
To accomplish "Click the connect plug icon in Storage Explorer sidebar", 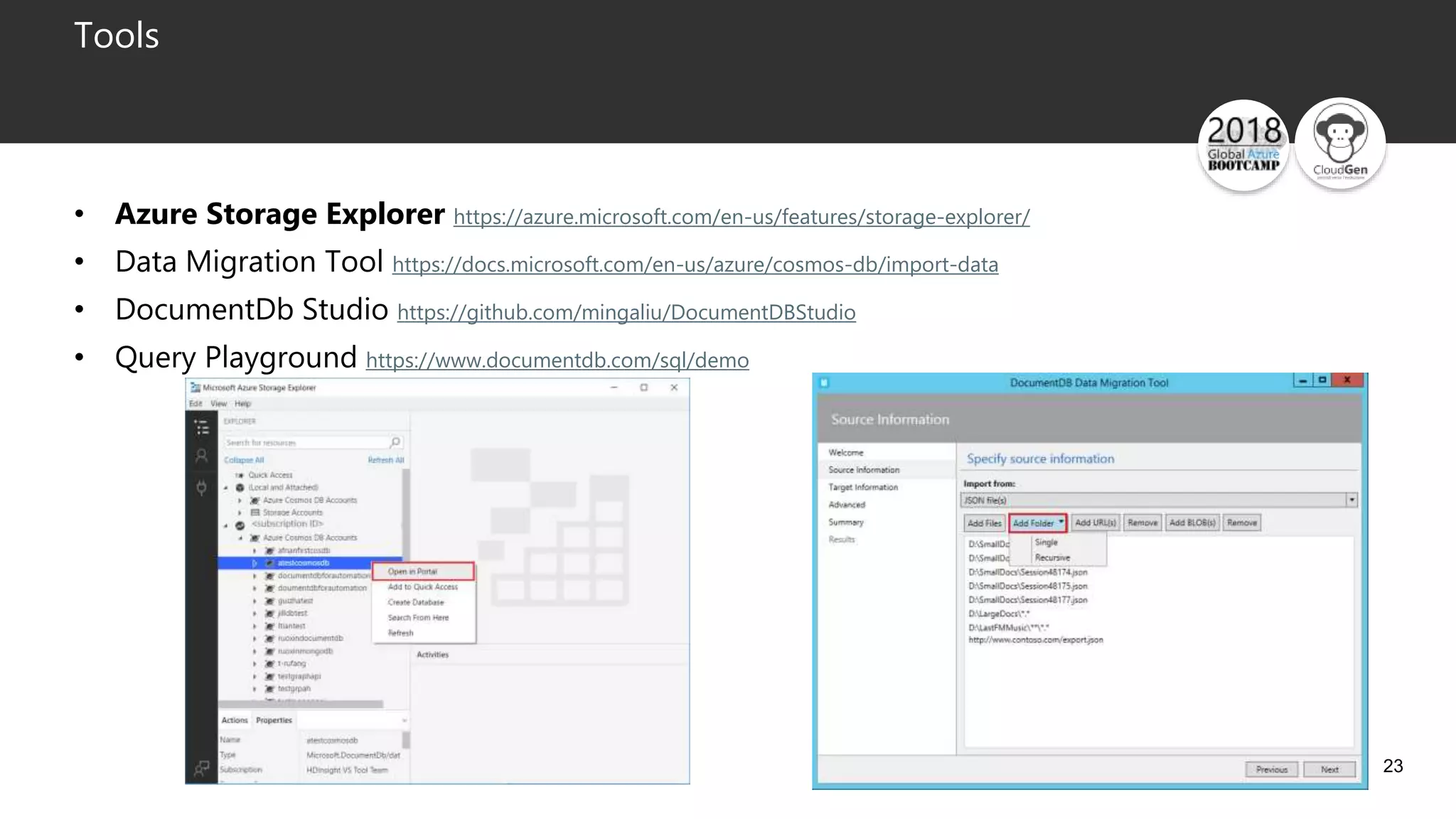I will [x=202, y=487].
